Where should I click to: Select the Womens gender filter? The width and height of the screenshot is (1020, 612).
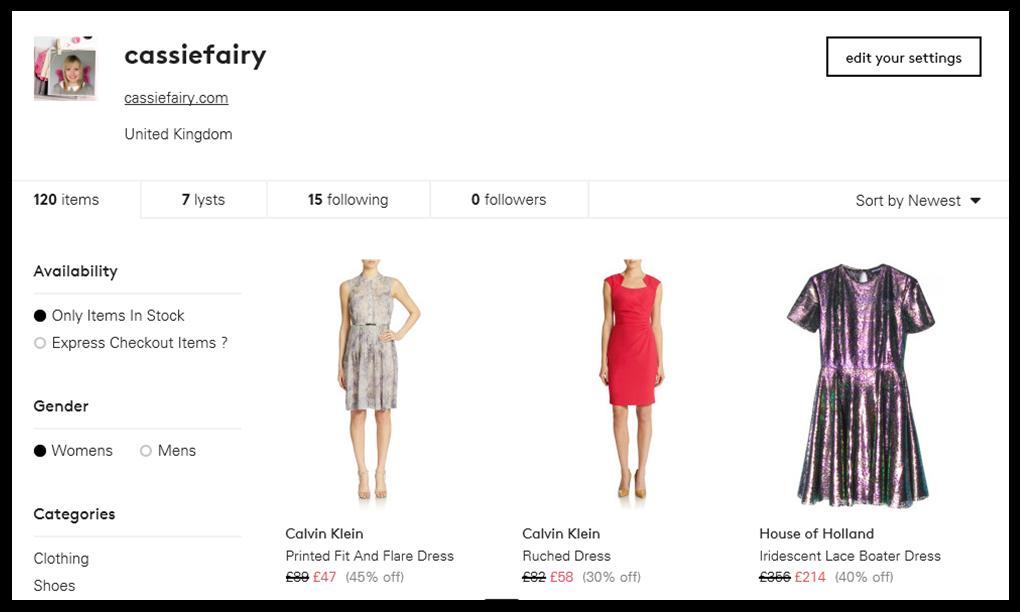pyautogui.click(x=40, y=451)
